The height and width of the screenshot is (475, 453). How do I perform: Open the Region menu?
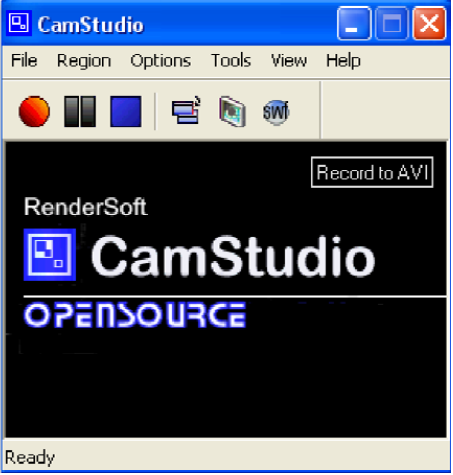84,61
